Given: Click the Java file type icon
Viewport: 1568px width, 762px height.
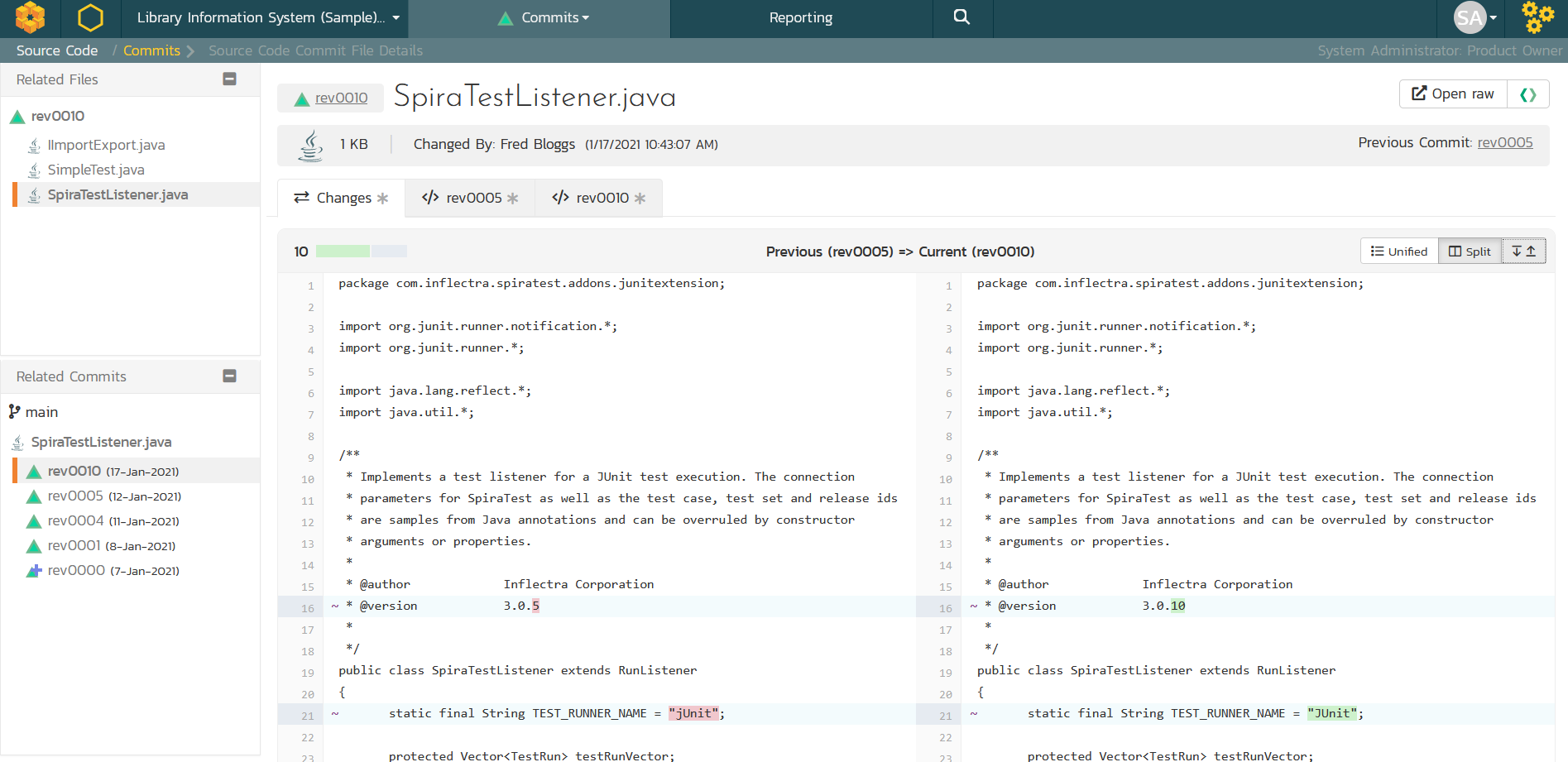Looking at the screenshot, I should [x=311, y=146].
